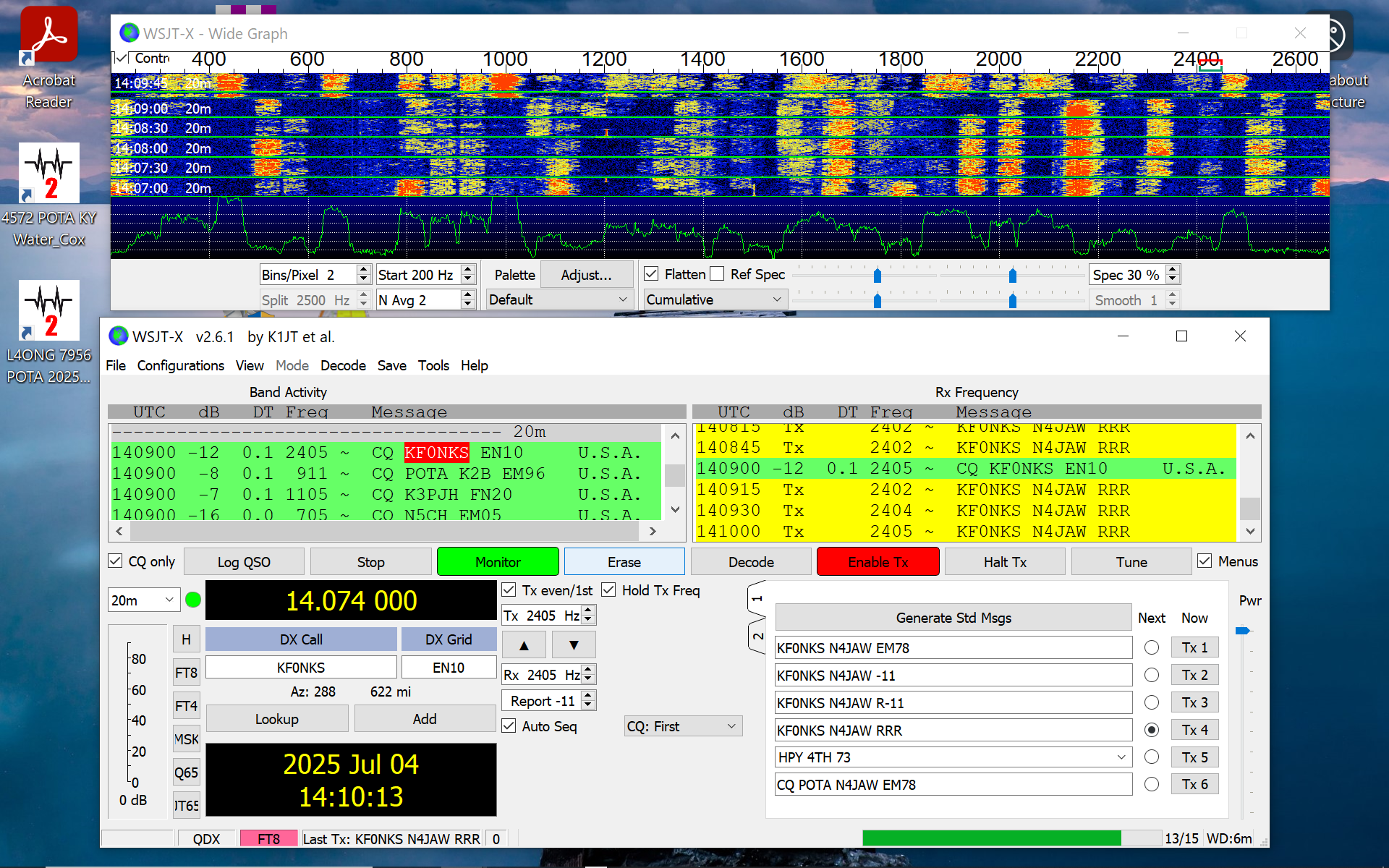Increase the N Avg stepper value
1389x868 pixels.
[468, 294]
